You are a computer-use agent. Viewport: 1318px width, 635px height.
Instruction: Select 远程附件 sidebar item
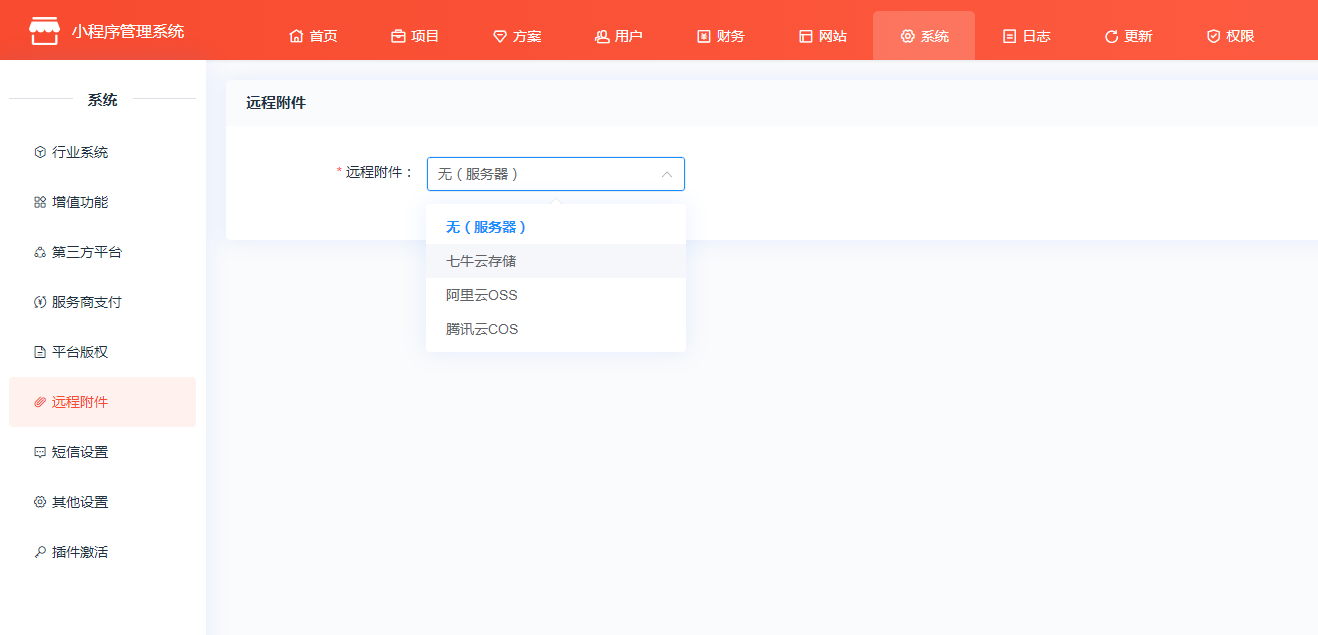point(102,402)
